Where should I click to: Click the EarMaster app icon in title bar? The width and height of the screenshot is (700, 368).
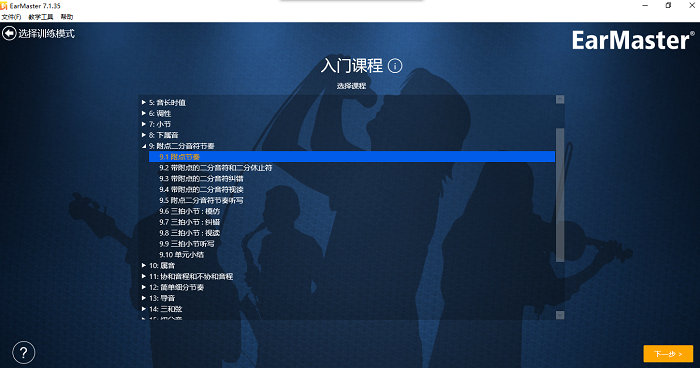tap(4, 5)
